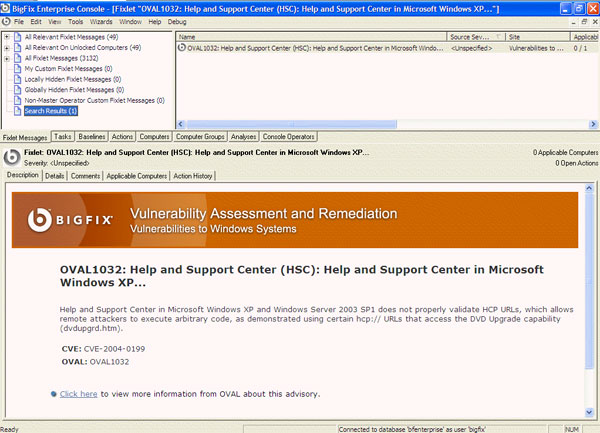Click the icon beside Globally Hidden Fixlet Messages
Viewport: 600px width, 433px height.
(17, 89)
